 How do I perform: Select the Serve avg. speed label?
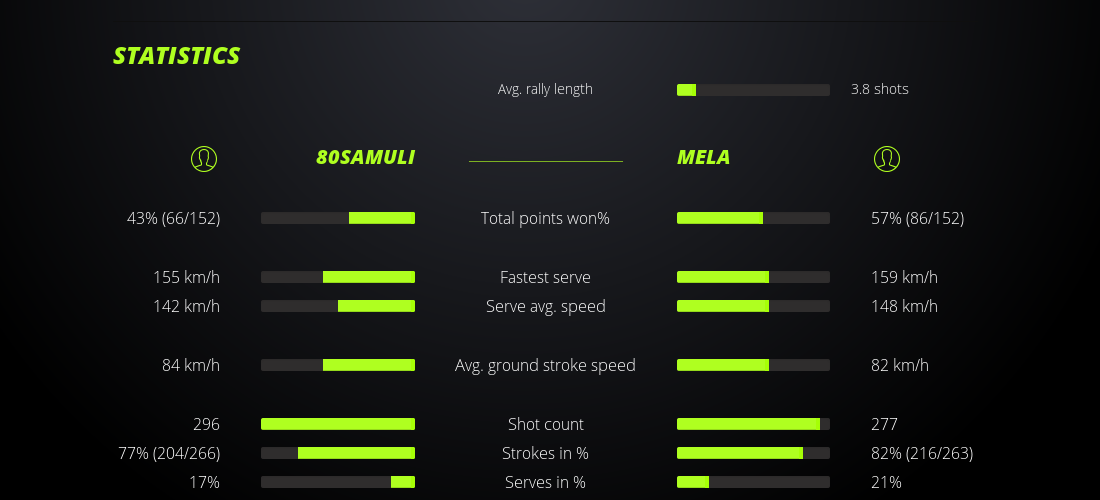545,306
